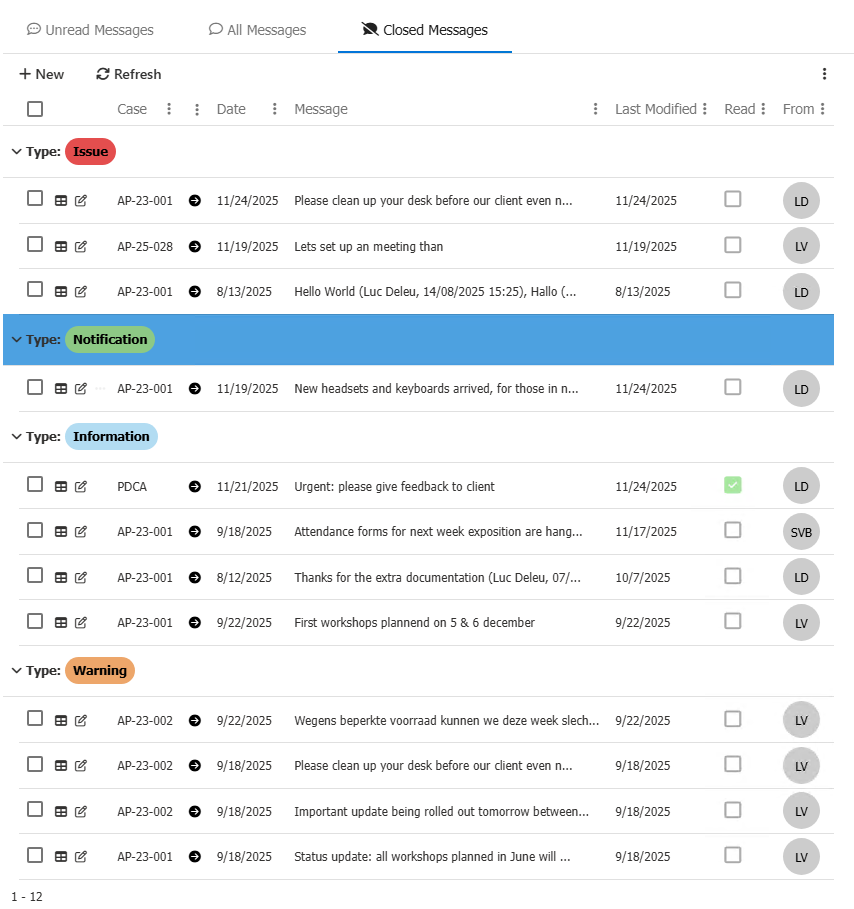The image size is (854, 909).
Task: Click the green Notification type badge
Action: [x=110, y=340]
